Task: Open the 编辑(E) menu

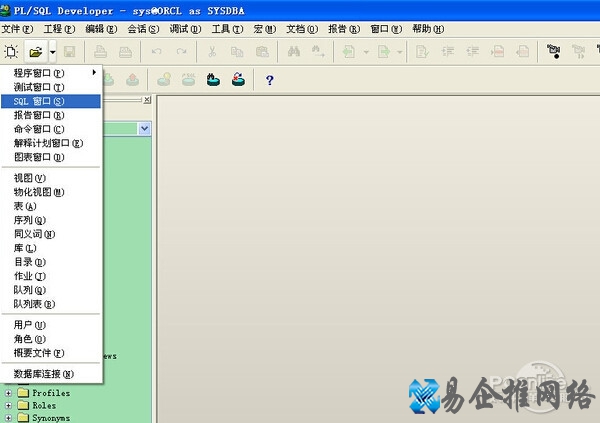Action: click(x=101, y=29)
